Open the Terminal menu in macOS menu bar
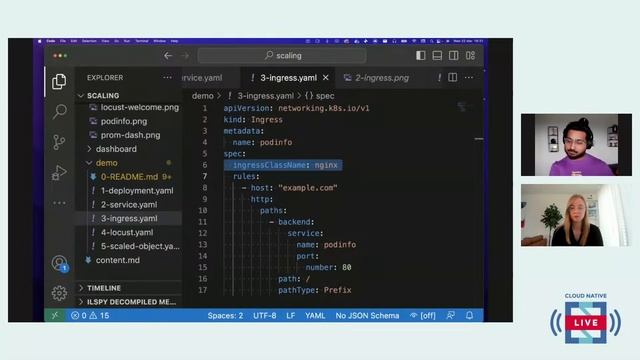Viewport: 640px width, 360px height. pos(142,41)
